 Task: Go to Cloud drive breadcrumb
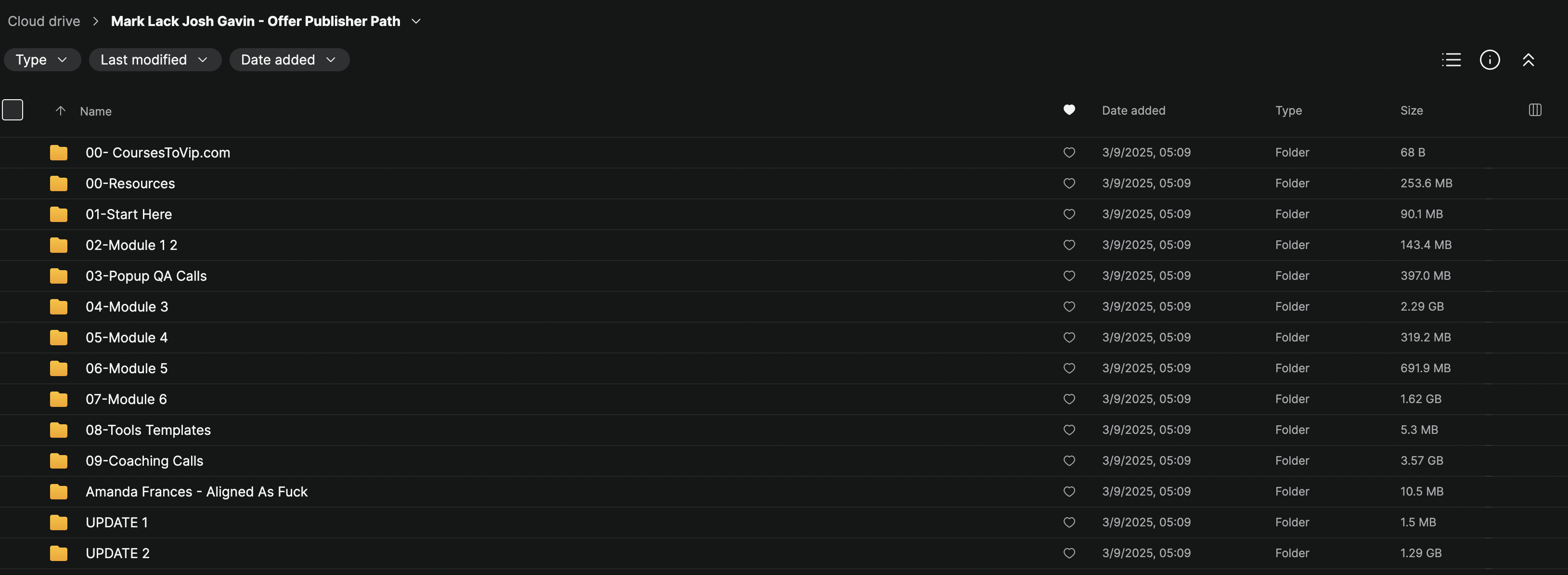[x=44, y=21]
